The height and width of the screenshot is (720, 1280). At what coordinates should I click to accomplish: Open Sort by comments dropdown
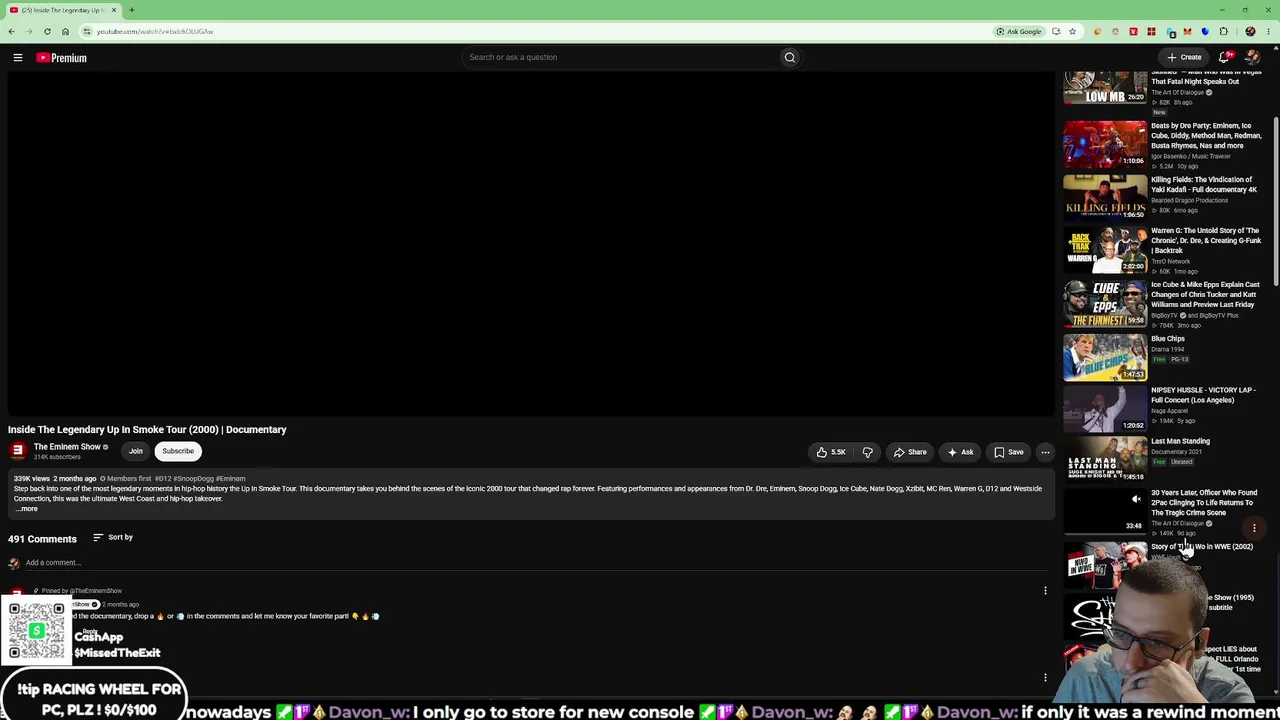(113, 537)
